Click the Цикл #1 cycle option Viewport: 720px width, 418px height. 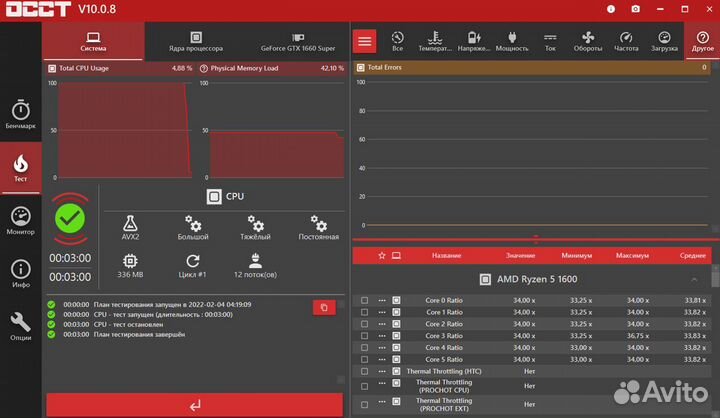(x=192, y=265)
